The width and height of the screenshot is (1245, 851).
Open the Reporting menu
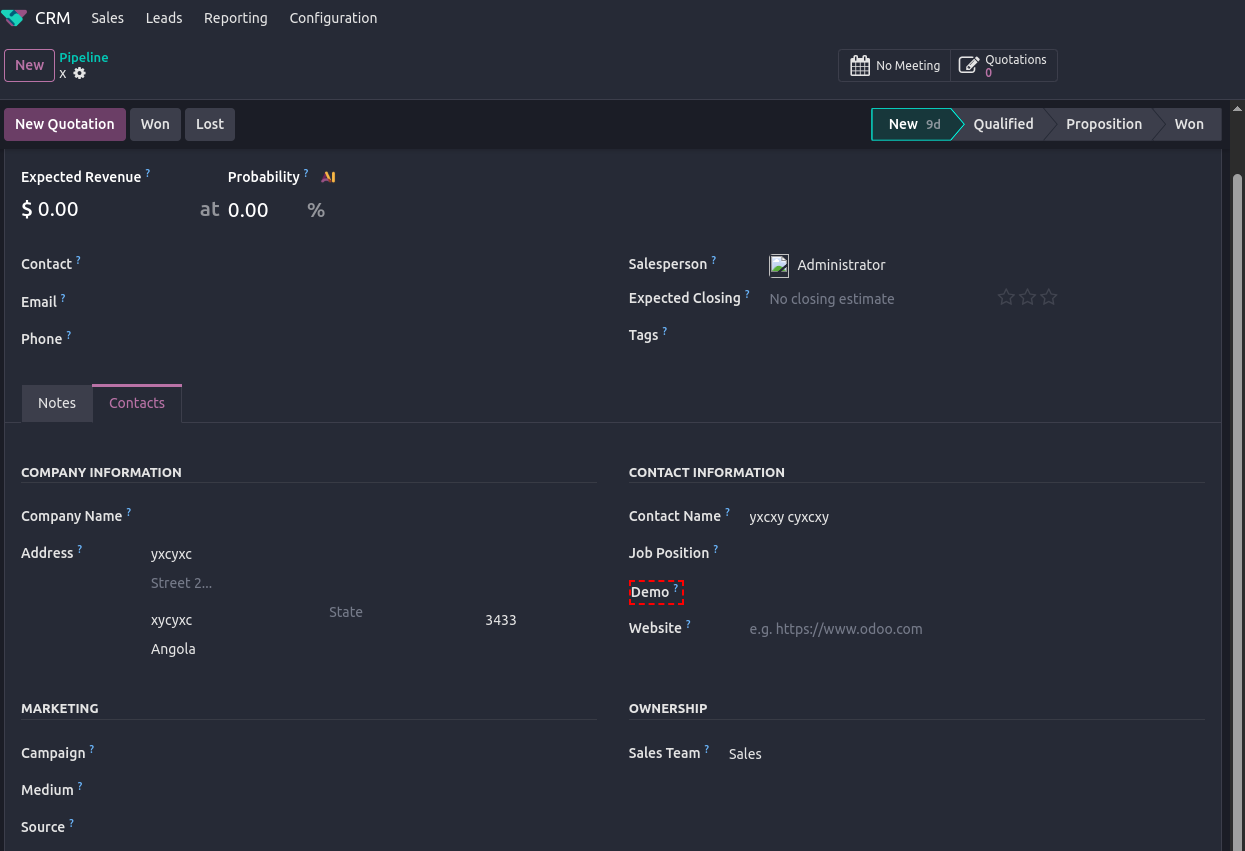[x=235, y=18]
